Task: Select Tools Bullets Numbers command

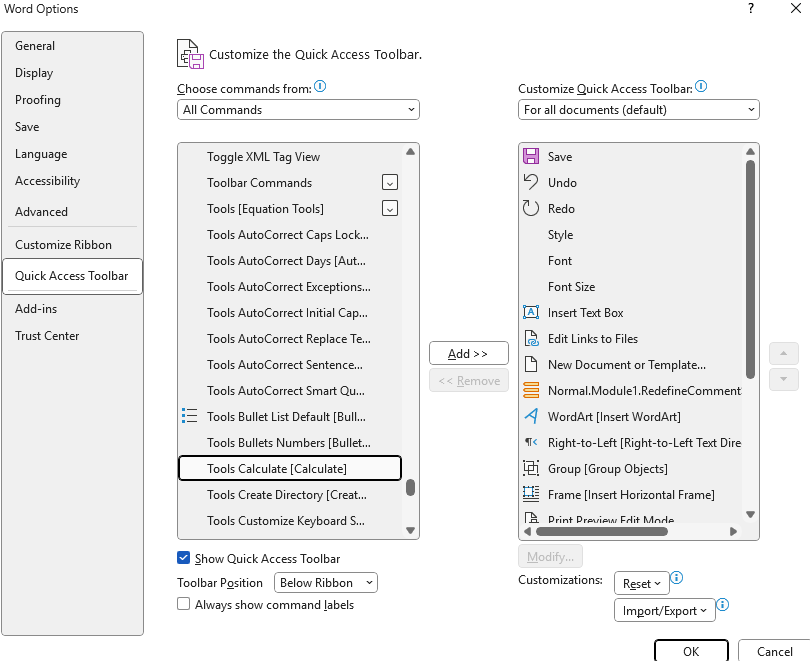Action: coord(290,443)
